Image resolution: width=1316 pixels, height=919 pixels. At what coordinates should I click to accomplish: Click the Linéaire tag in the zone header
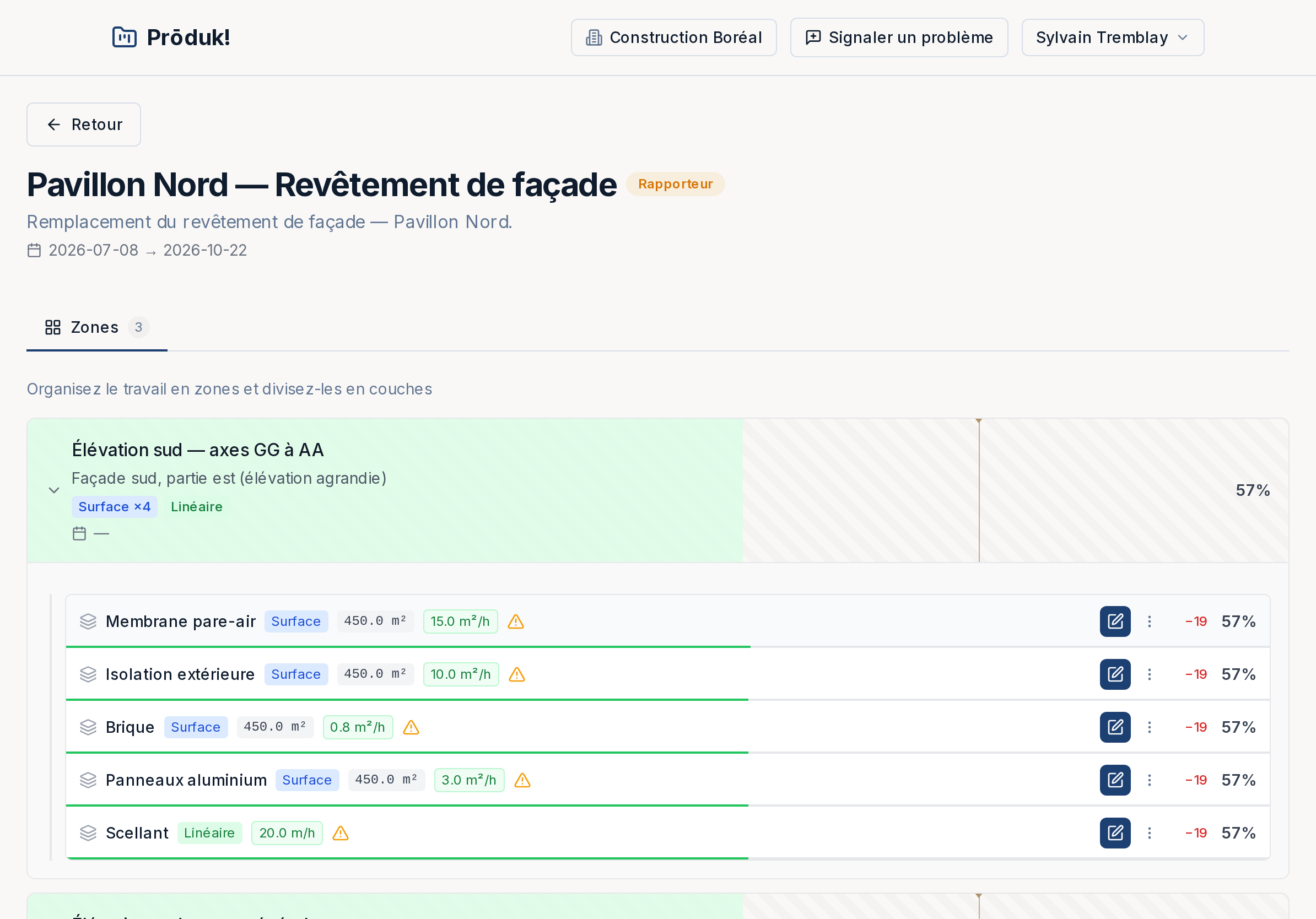(197, 506)
